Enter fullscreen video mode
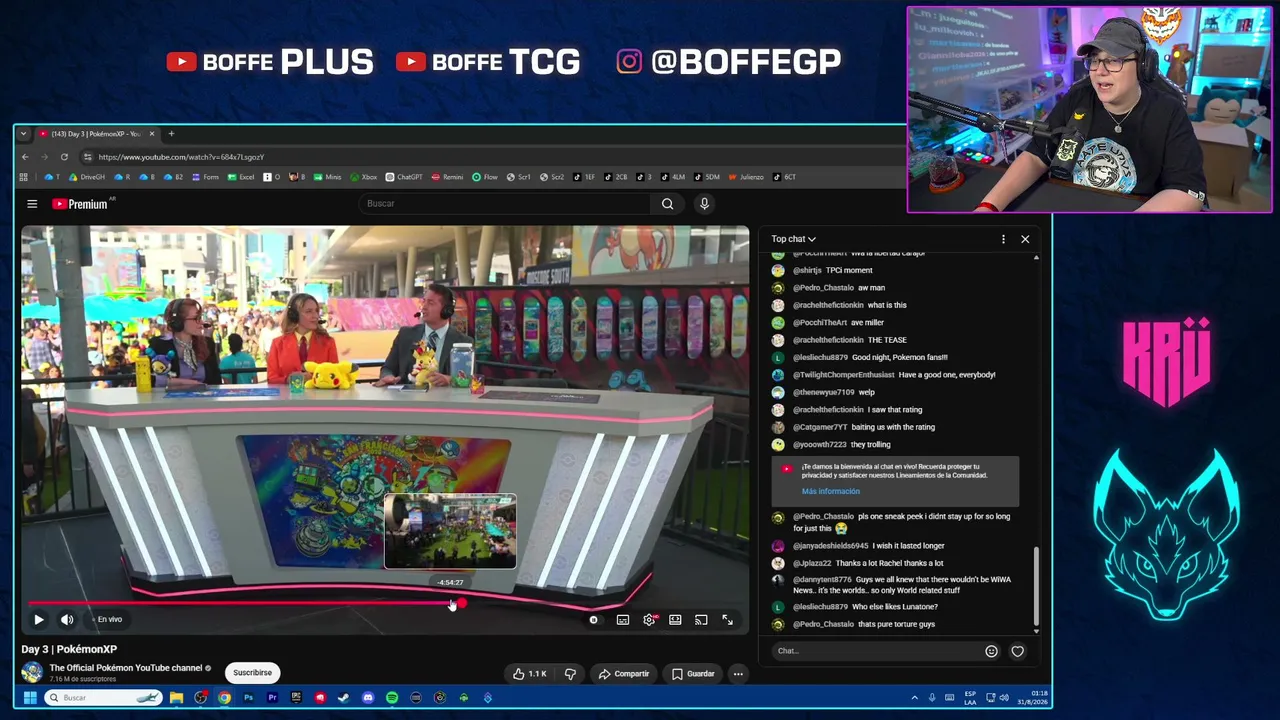Image resolution: width=1280 pixels, height=720 pixels. [727, 620]
